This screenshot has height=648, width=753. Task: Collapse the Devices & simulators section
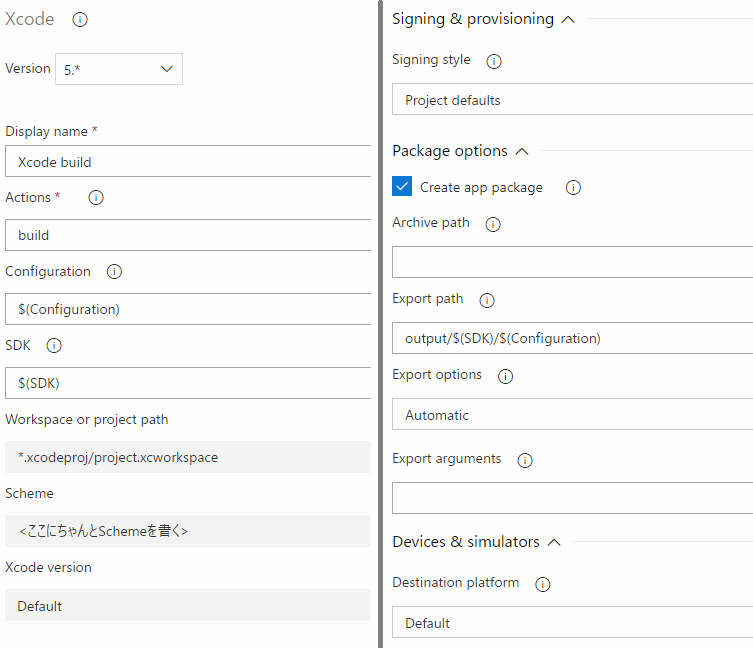(554, 542)
